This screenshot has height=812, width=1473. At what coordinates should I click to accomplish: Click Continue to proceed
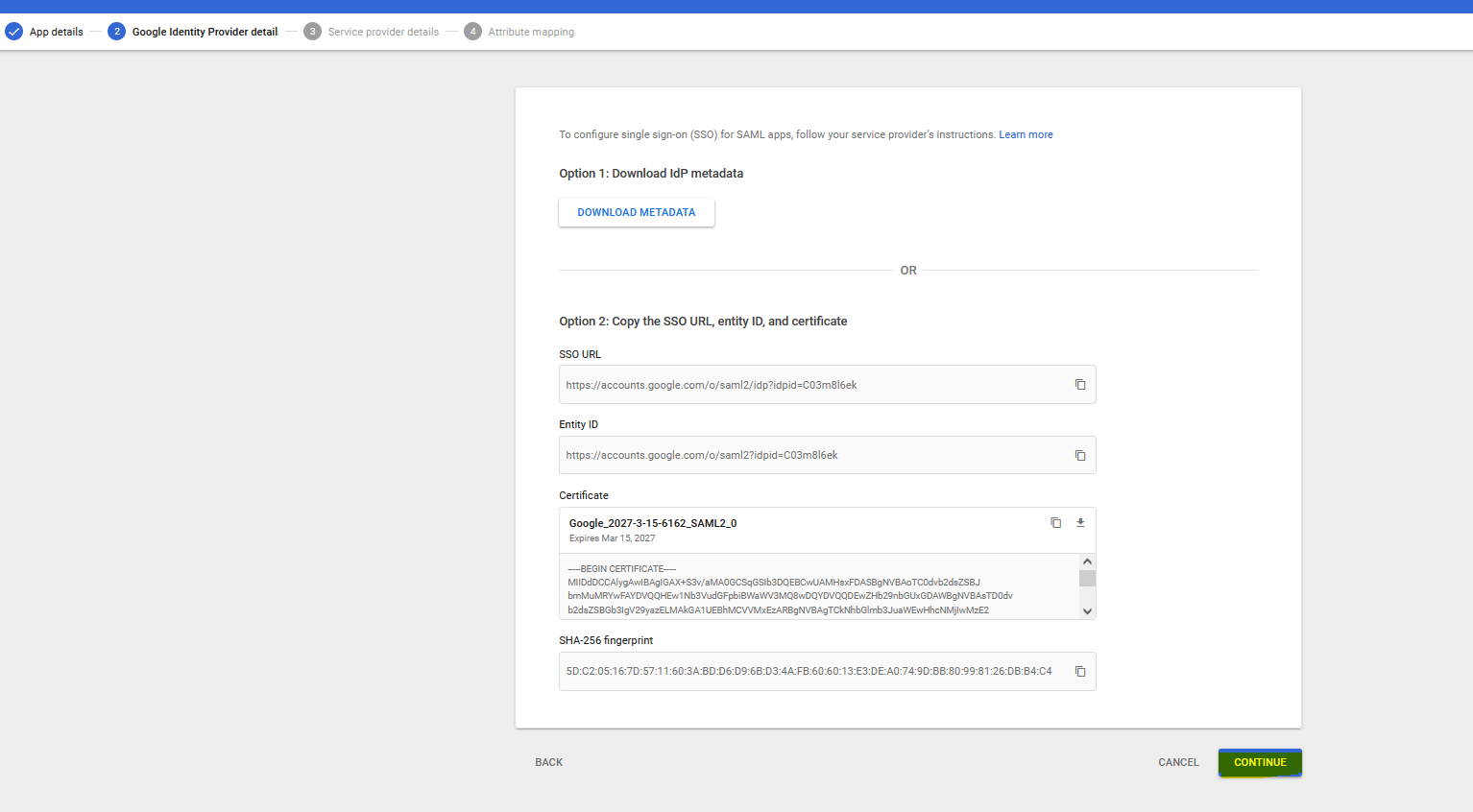click(x=1260, y=762)
